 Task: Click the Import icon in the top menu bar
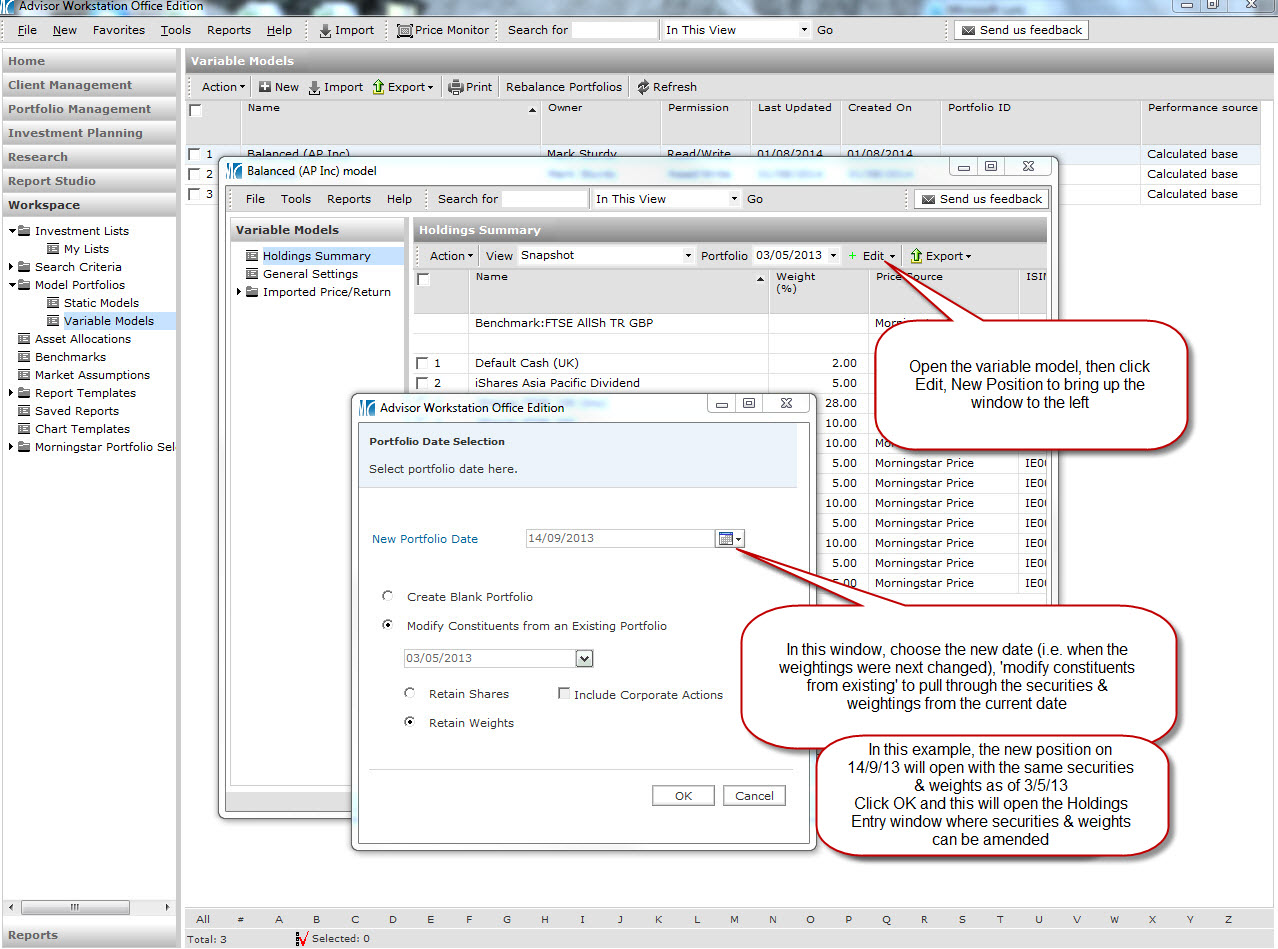pyautogui.click(x=325, y=30)
